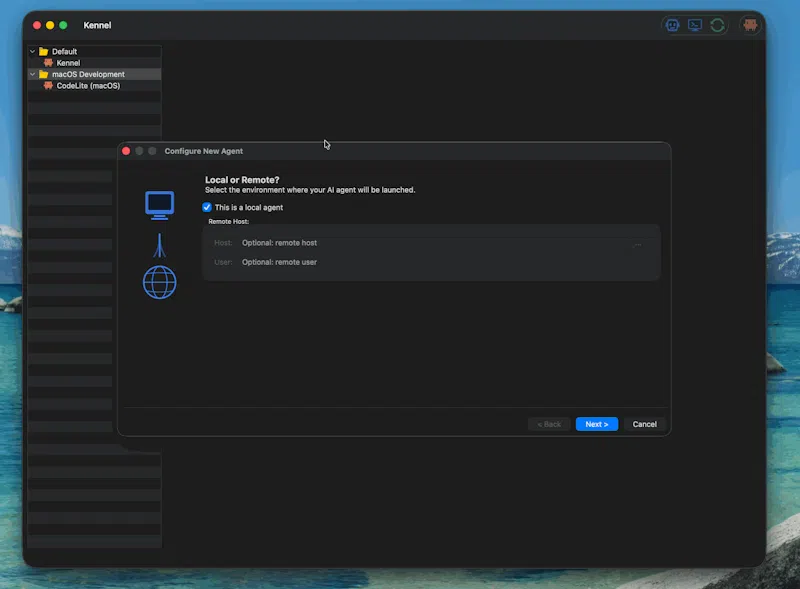800x589 pixels.
Task: Select the Kennel agent in sidebar
Action: click(68, 63)
